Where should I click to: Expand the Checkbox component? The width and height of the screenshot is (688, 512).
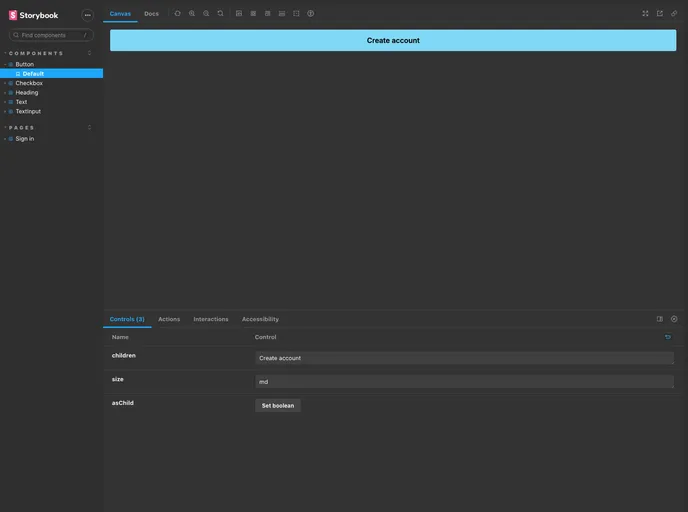[x=29, y=83]
